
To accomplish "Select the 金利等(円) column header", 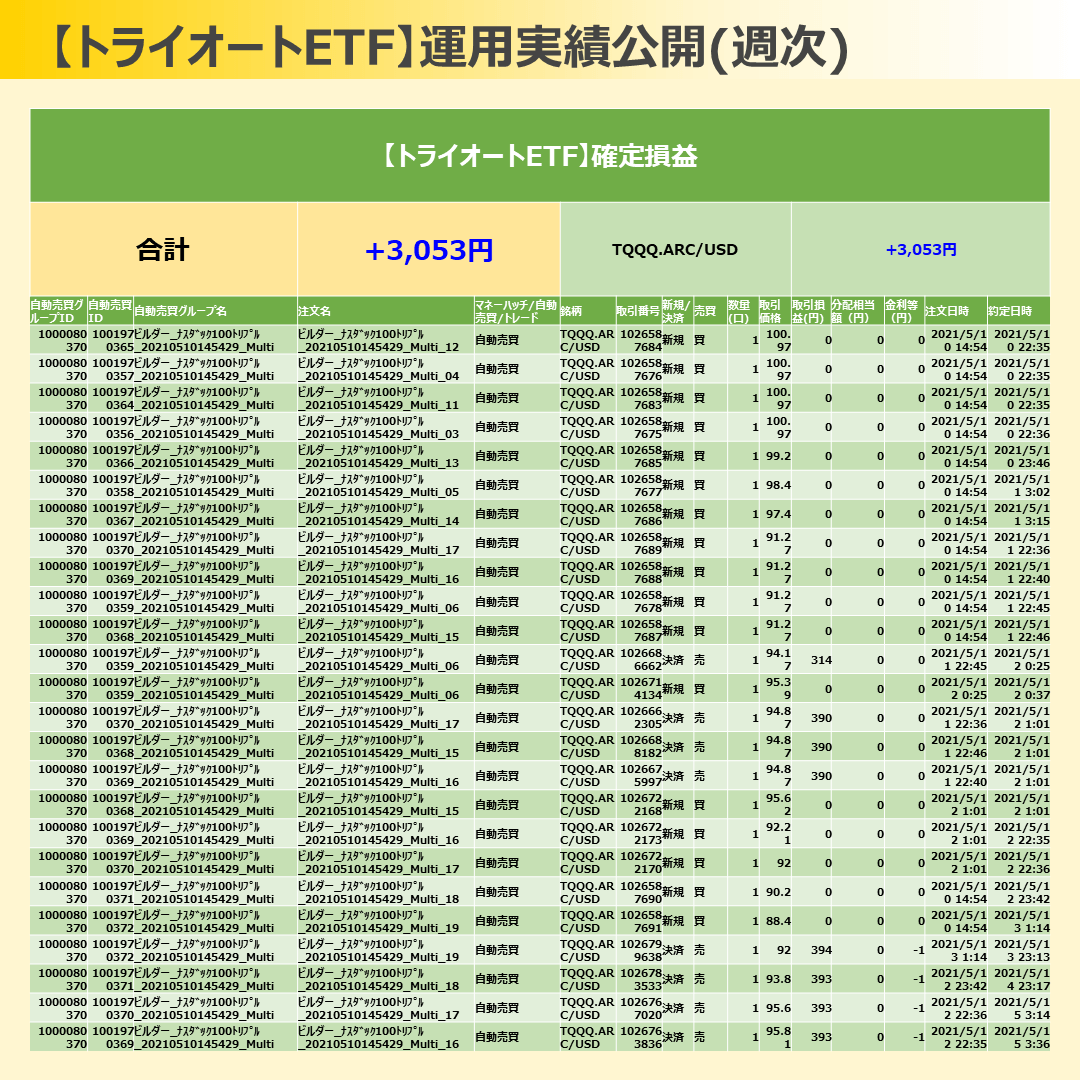I will point(903,311).
